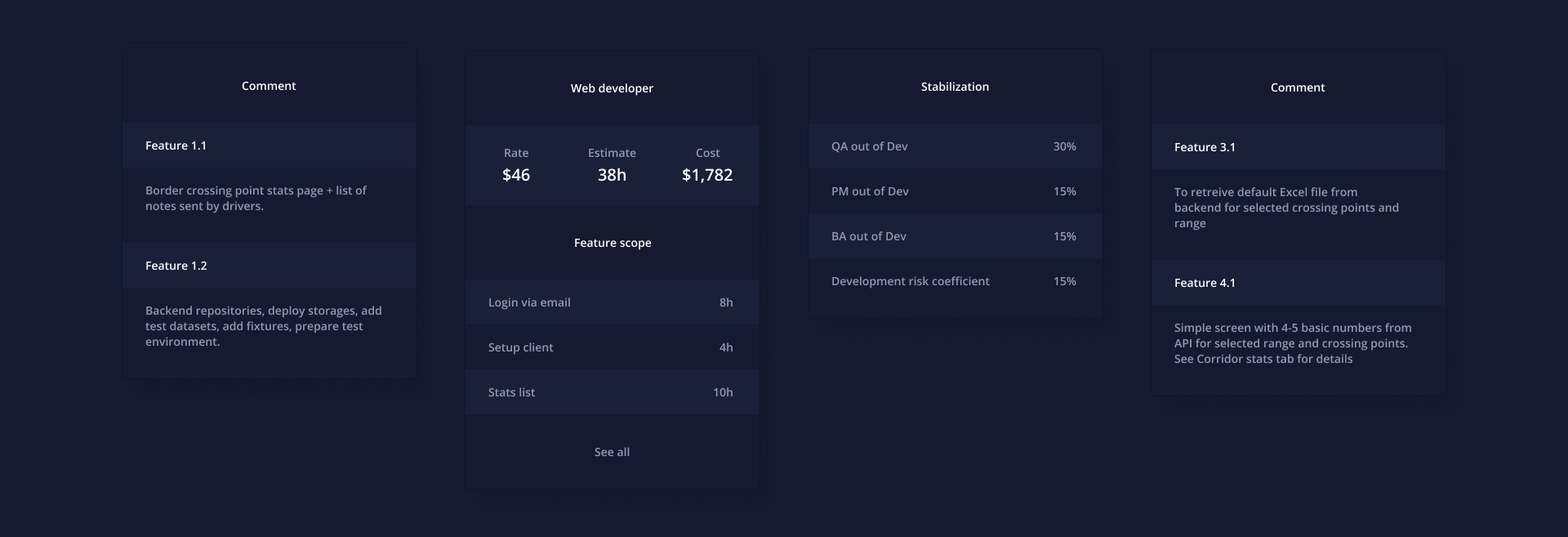The height and width of the screenshot is (537, 1568).
Task: Open the Feature 4.1 comment header
Action: [1298, 283]
